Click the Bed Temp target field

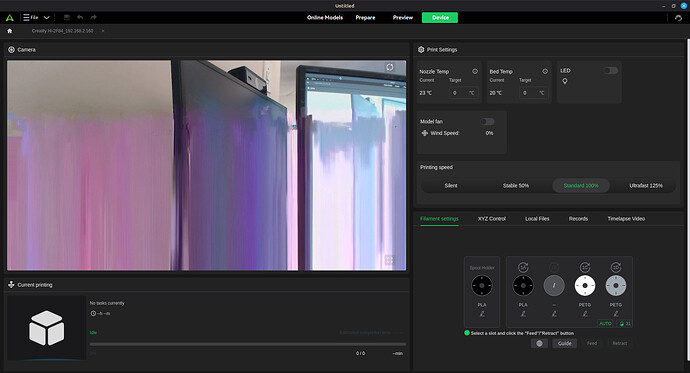tap(533, 93)
